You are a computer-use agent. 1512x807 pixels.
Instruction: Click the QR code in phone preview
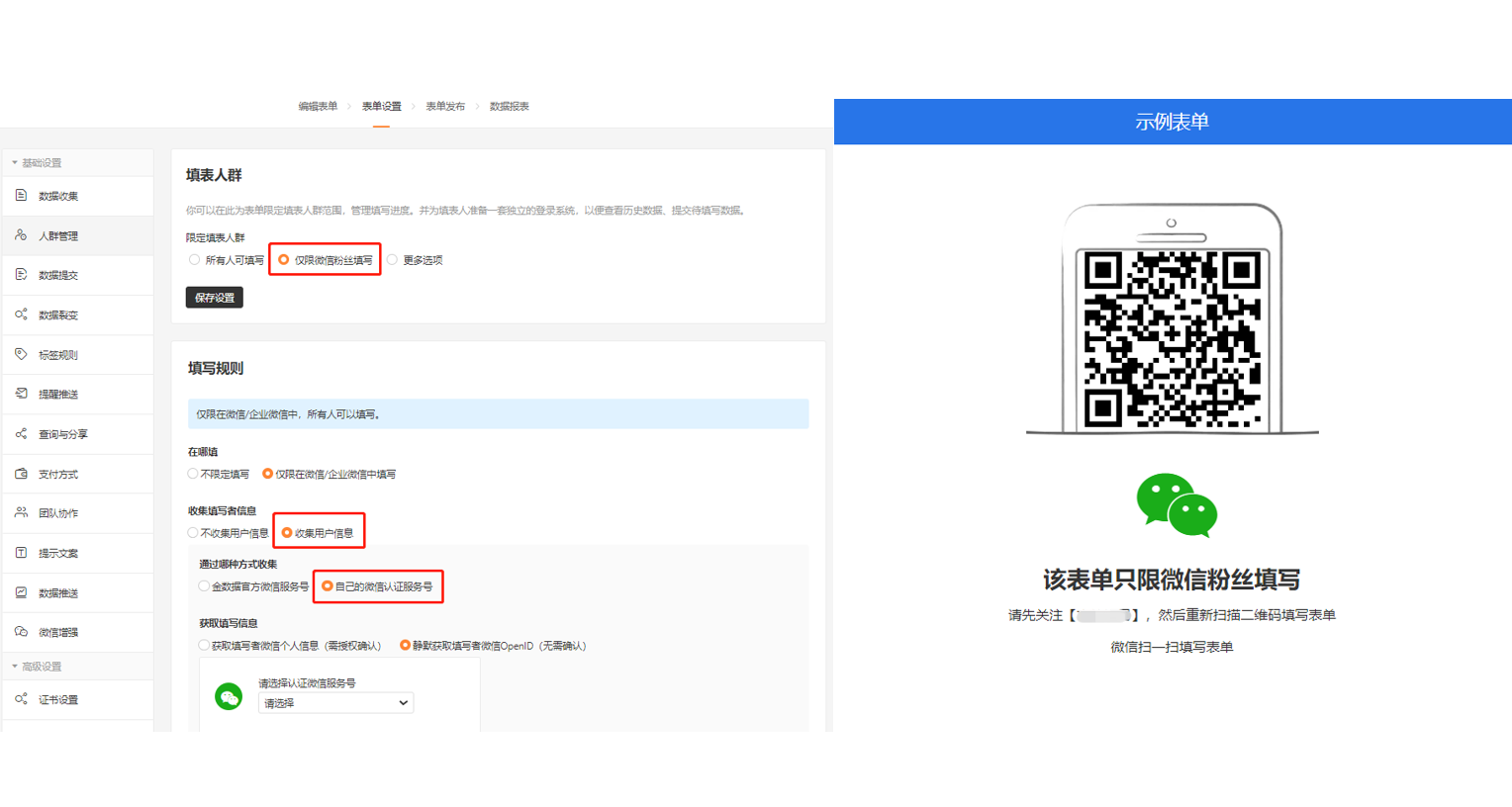pos(1172,339)
